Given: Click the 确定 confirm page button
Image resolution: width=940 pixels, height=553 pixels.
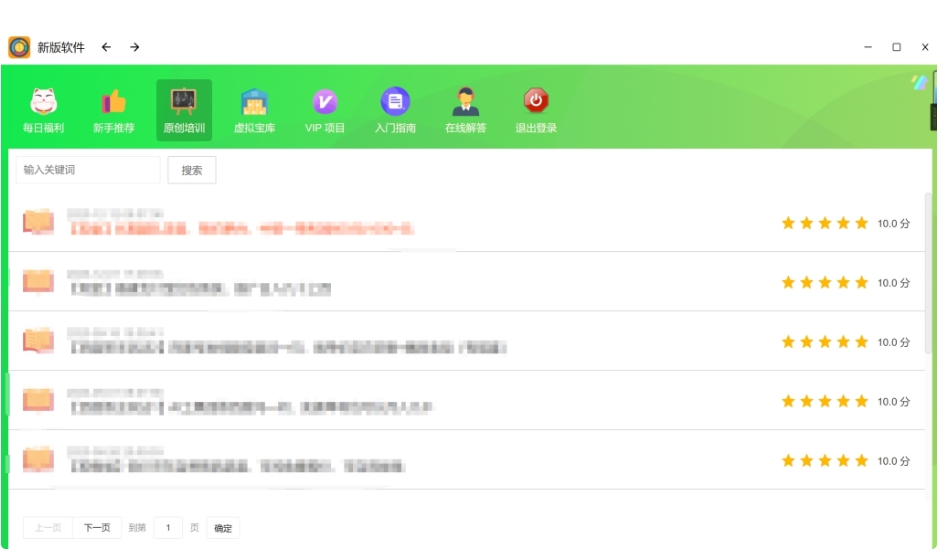Looking at the screenshot, I should tap(223, 528).
